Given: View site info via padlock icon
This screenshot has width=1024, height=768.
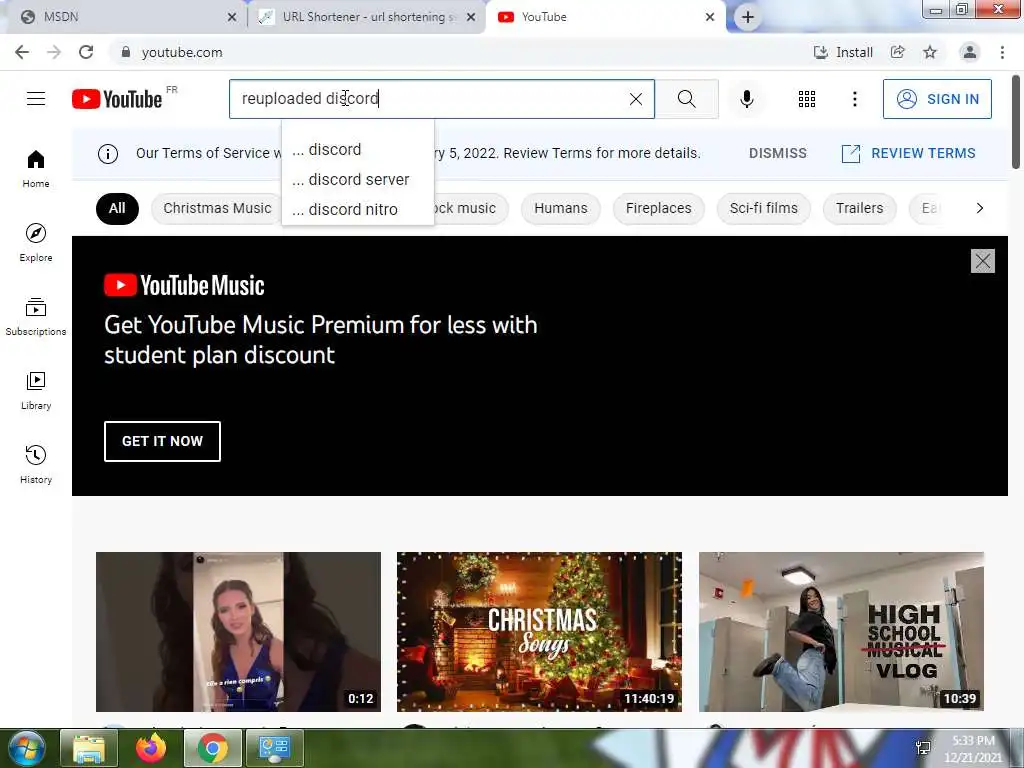Looking at the screenshot, I should [126, 52].
